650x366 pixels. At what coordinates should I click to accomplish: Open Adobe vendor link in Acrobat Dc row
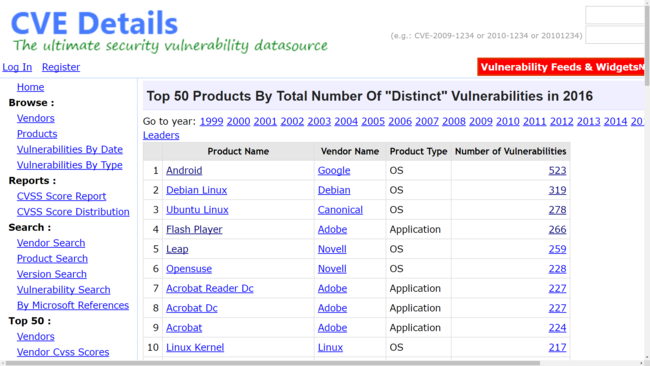(332, 308)
